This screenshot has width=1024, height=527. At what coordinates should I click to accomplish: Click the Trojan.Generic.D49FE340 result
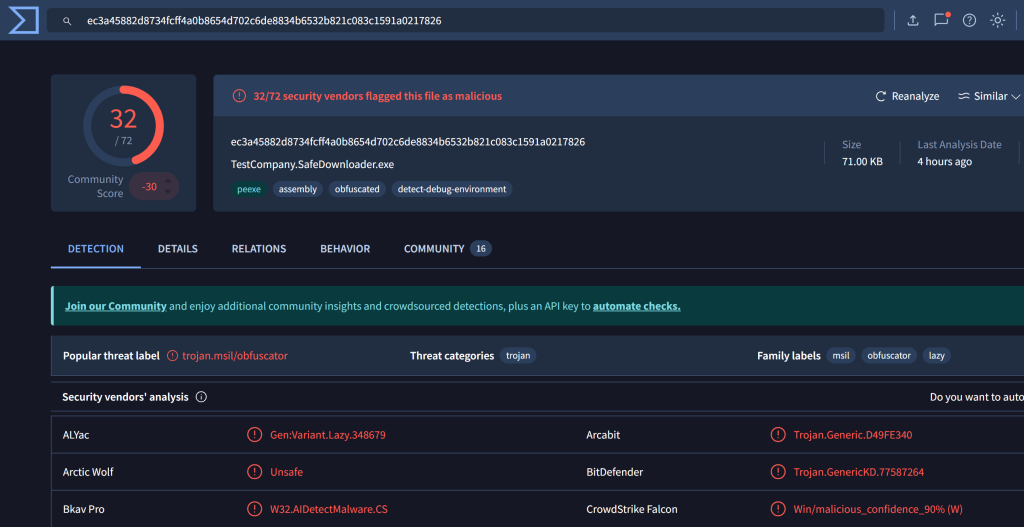click(853, 435)
